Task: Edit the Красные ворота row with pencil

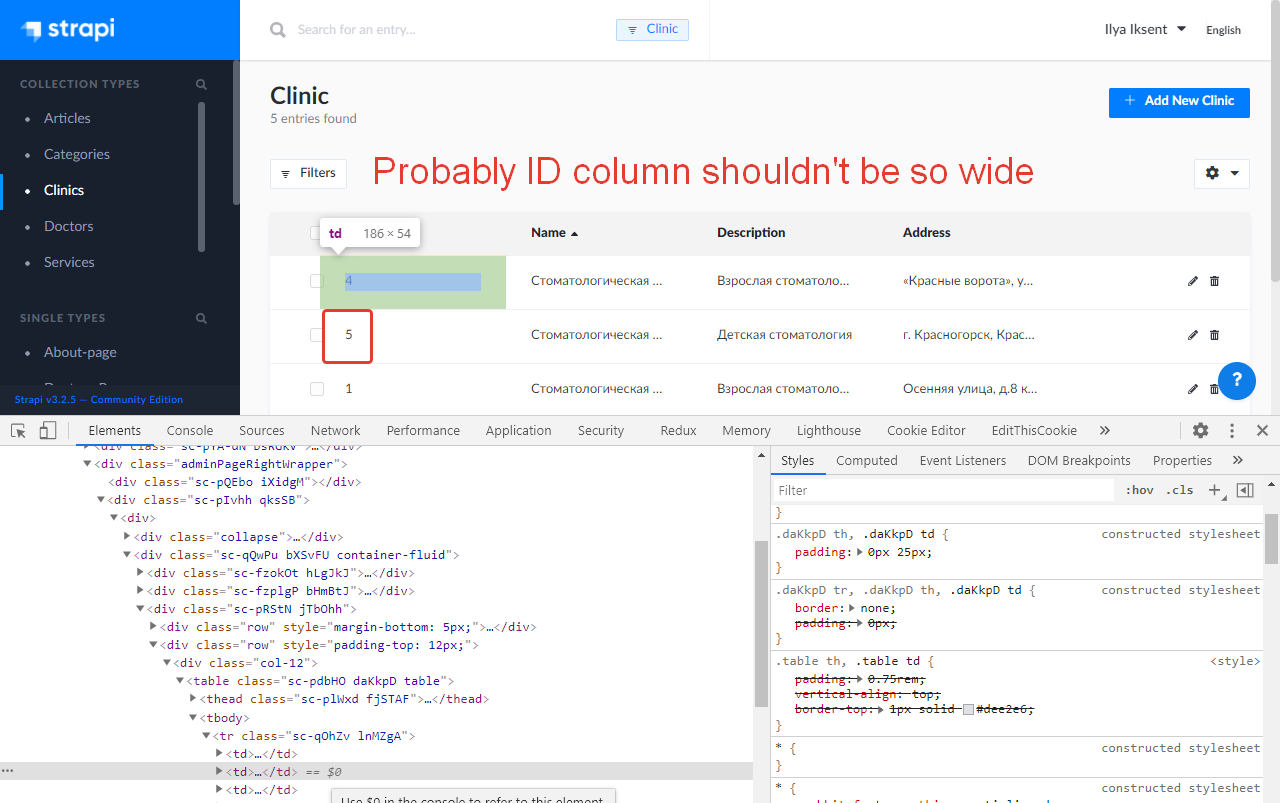Action: (x=1192, y=281)
